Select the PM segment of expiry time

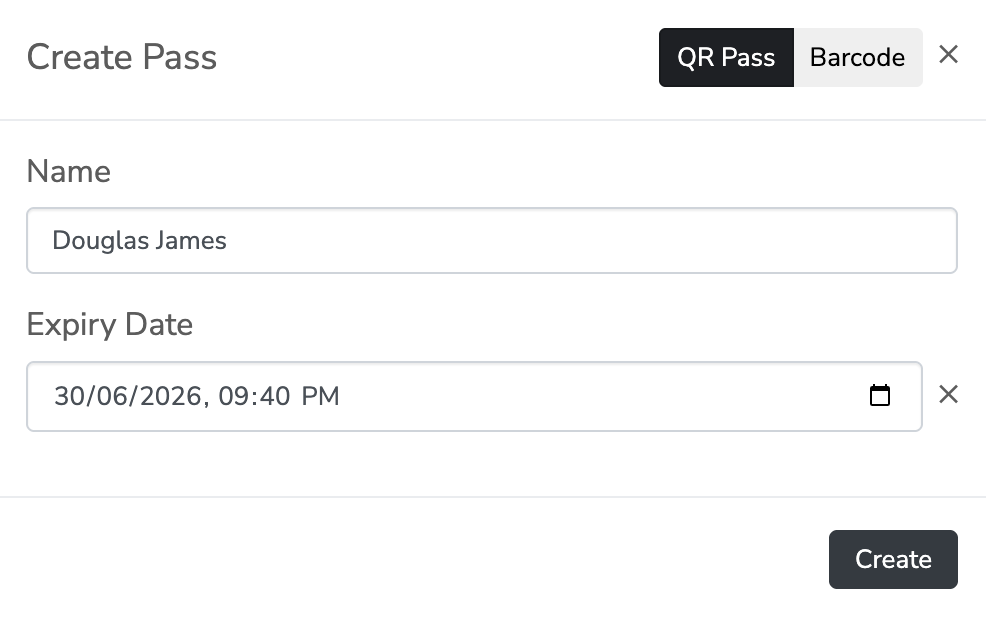tap(321, 396)
